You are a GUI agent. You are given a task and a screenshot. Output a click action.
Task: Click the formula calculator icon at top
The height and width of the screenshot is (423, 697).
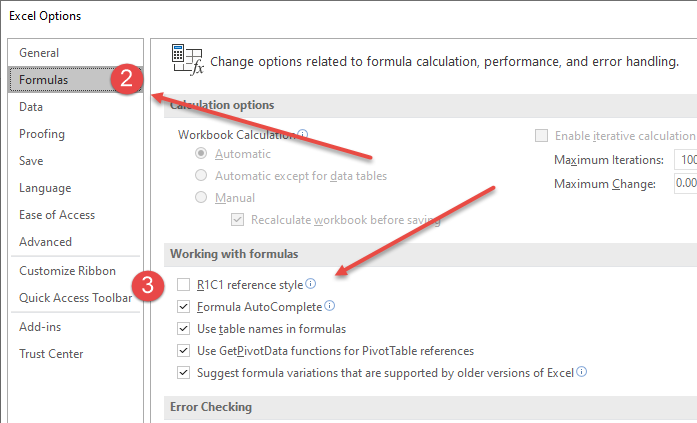[188, 60]
